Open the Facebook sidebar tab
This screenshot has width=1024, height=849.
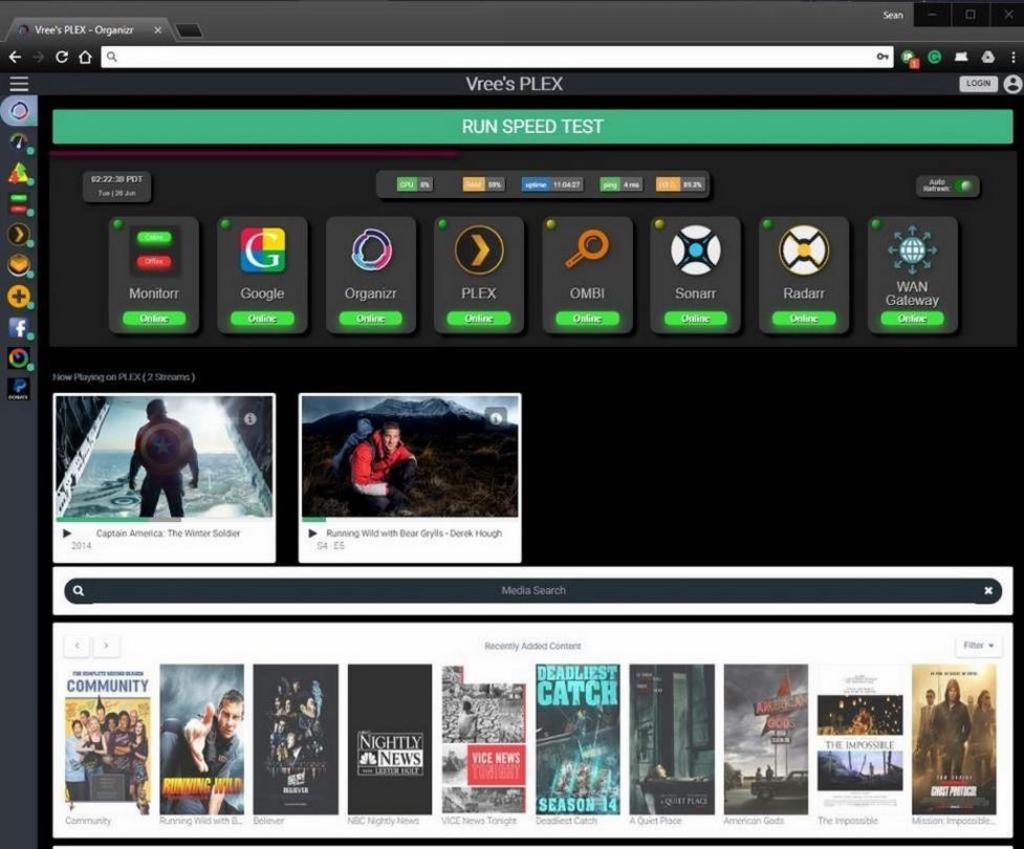click(19, 327)
